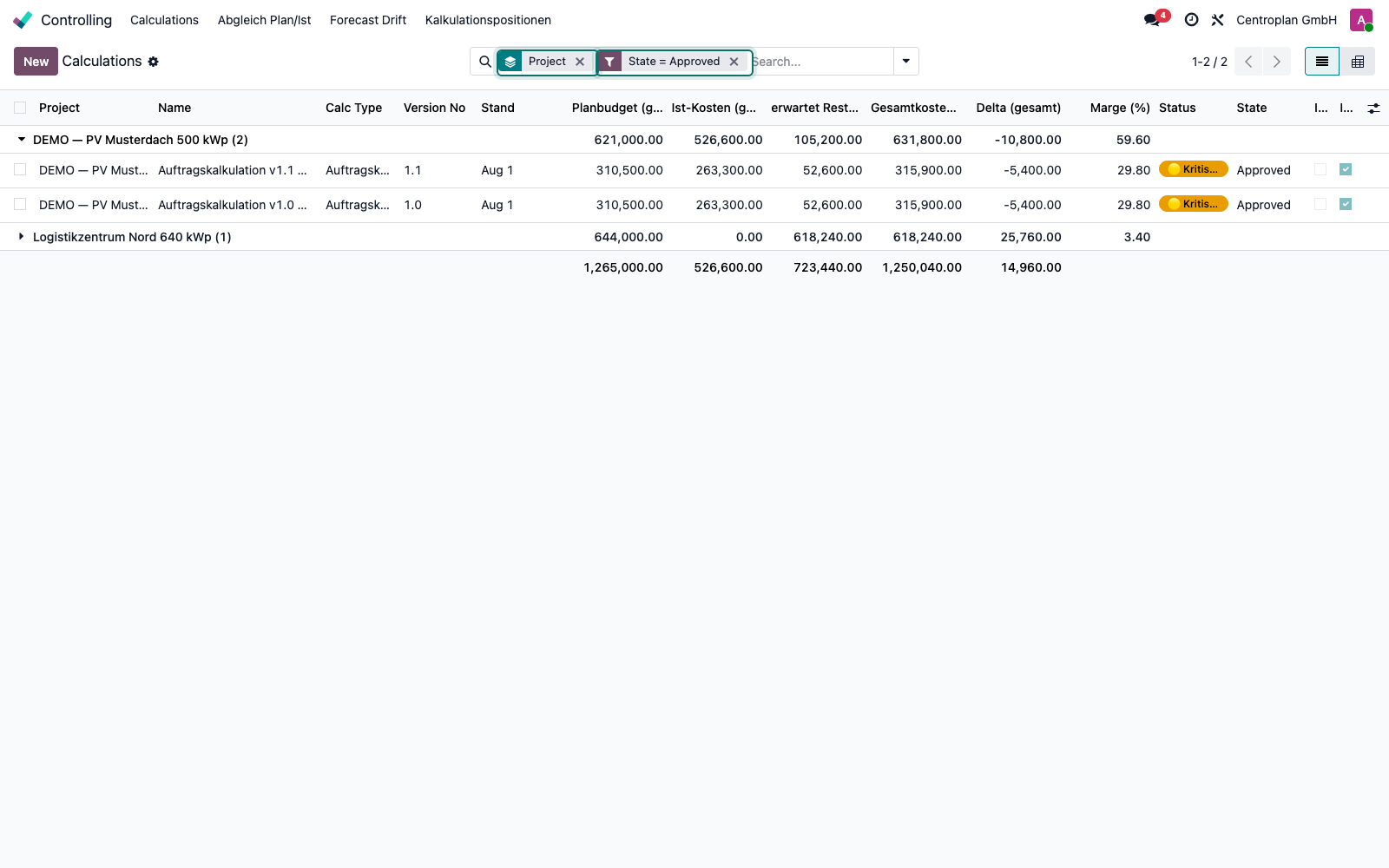Toggle unchecked boolean box in v1.1 row
This screenshot has width=1389, height=868.
coord(1320,169)
